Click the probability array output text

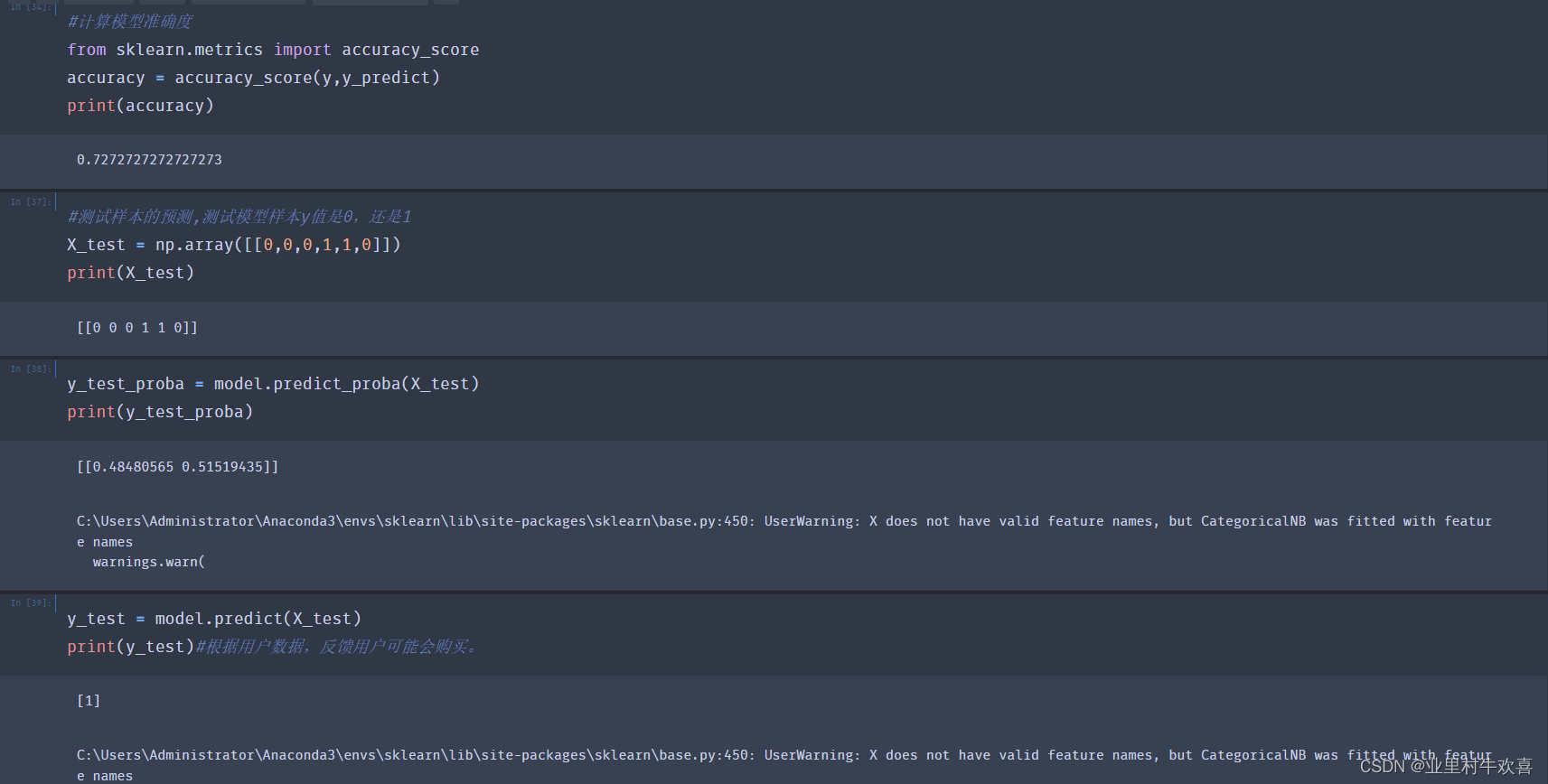click(x=177, y=467)
